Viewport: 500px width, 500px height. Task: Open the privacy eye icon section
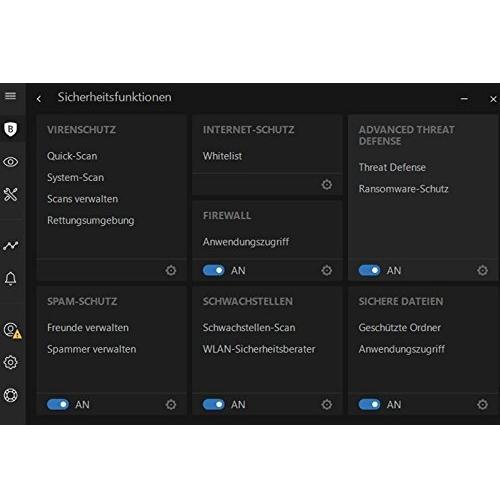[x=10, y=162]
